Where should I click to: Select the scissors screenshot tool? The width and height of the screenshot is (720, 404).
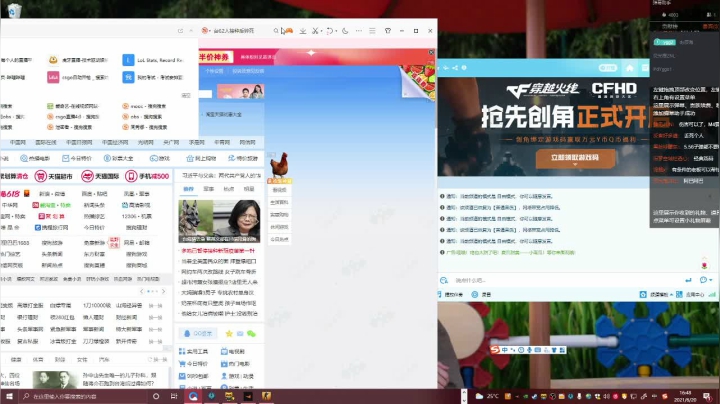point(315,31)
